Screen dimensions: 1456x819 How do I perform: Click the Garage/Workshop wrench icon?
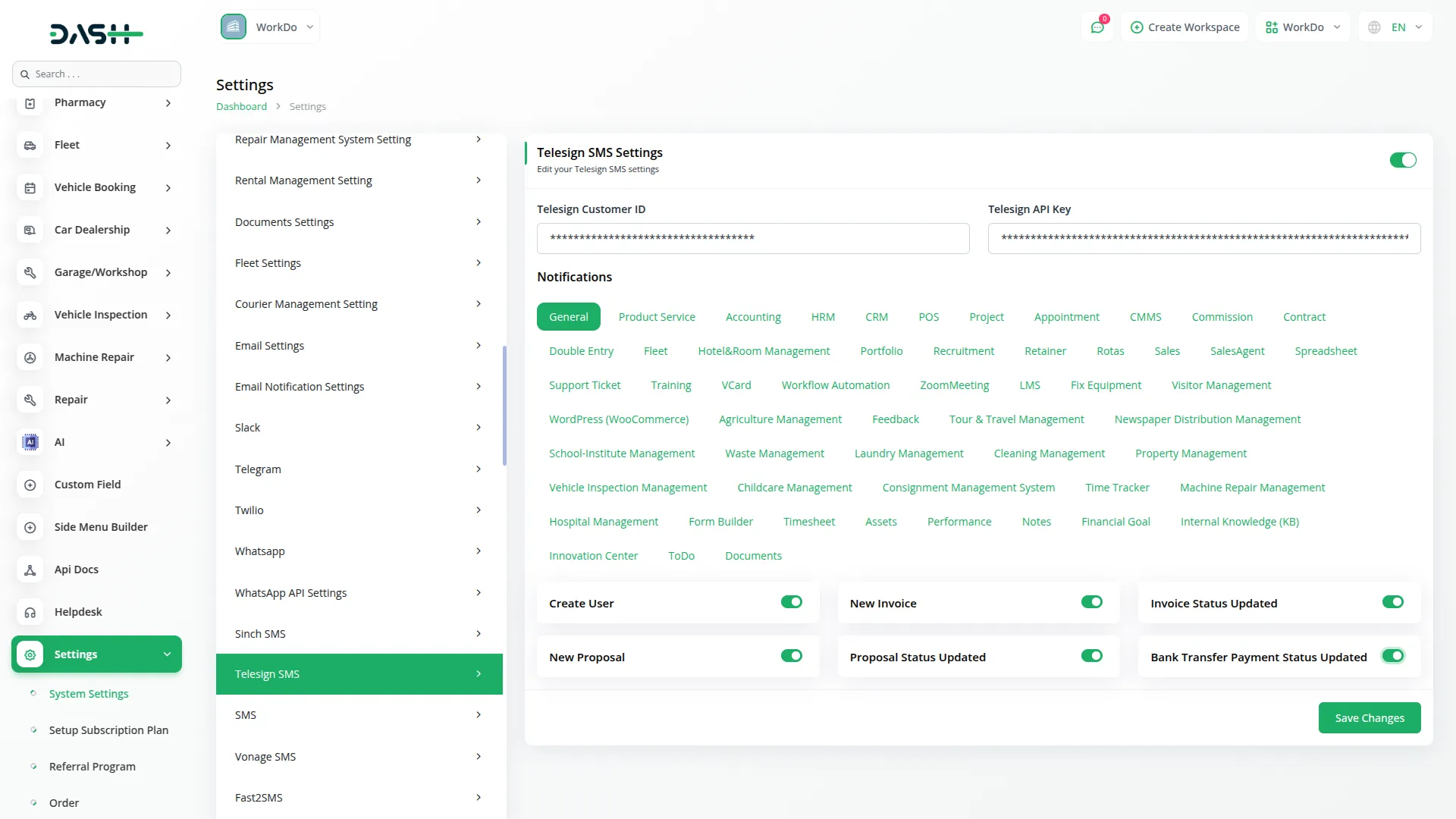[x=30, y=272]
